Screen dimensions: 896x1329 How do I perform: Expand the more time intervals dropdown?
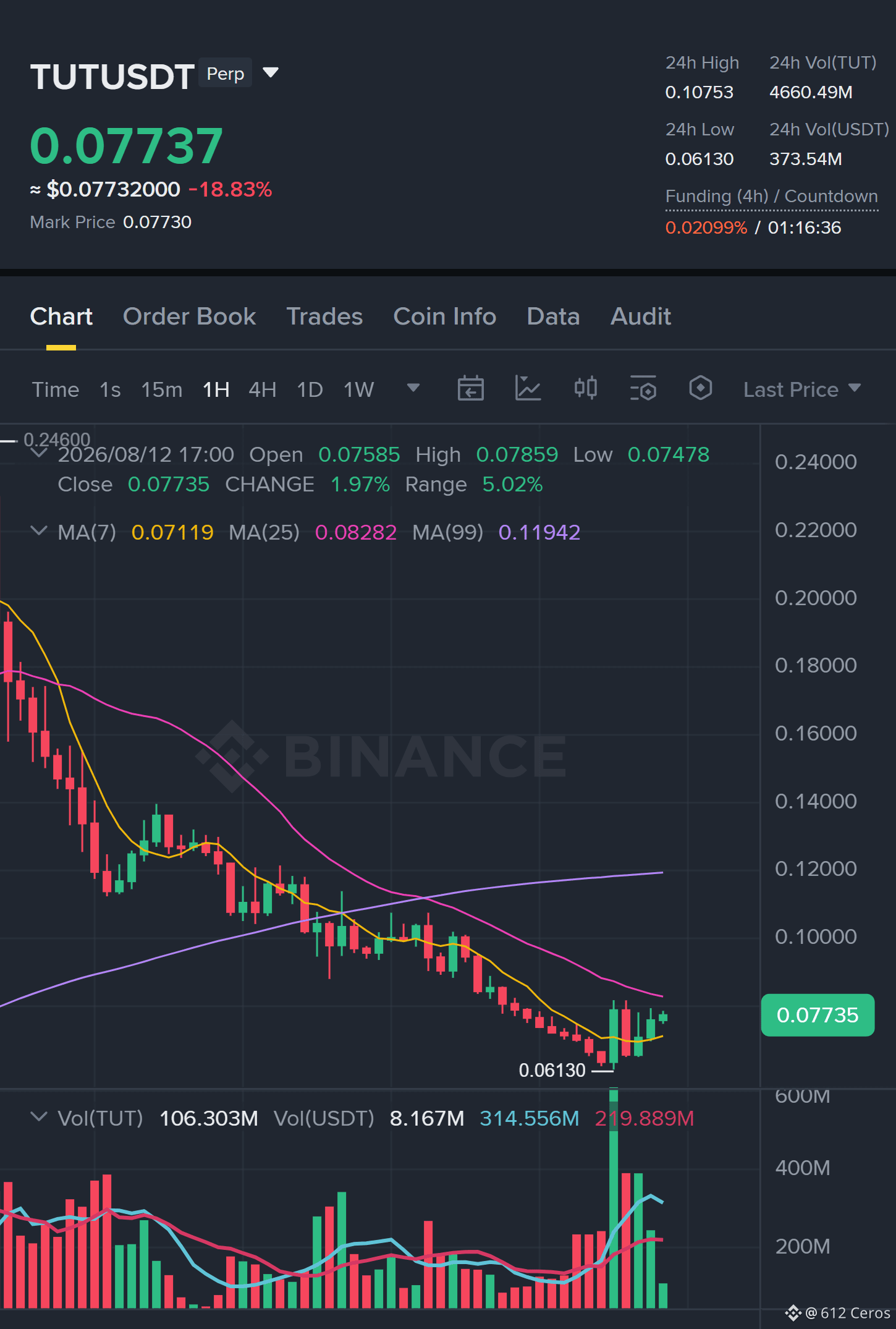pyautogui.click(x=413, y=388)
